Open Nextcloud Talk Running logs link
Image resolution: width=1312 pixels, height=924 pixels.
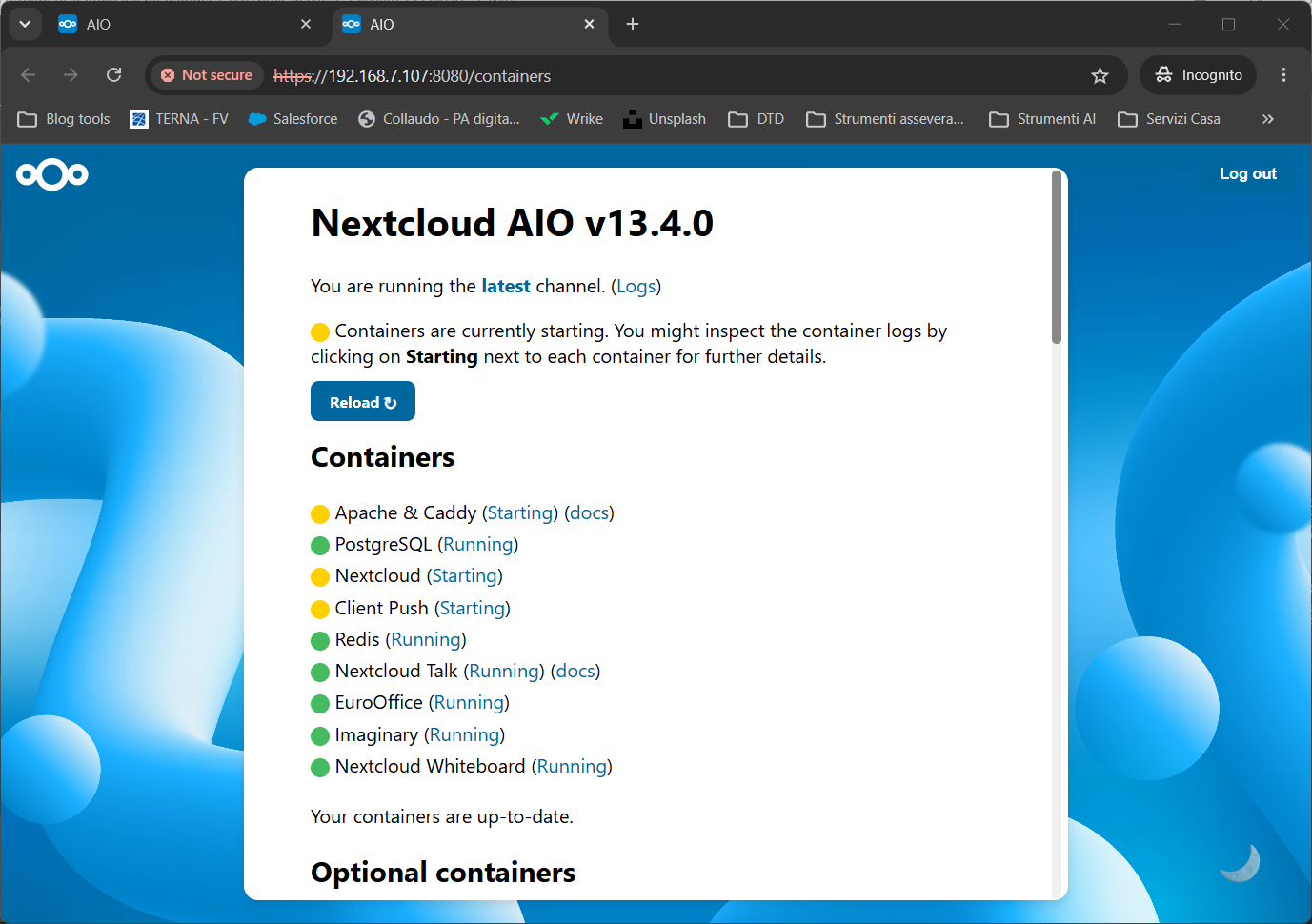(x=504, y=671)
